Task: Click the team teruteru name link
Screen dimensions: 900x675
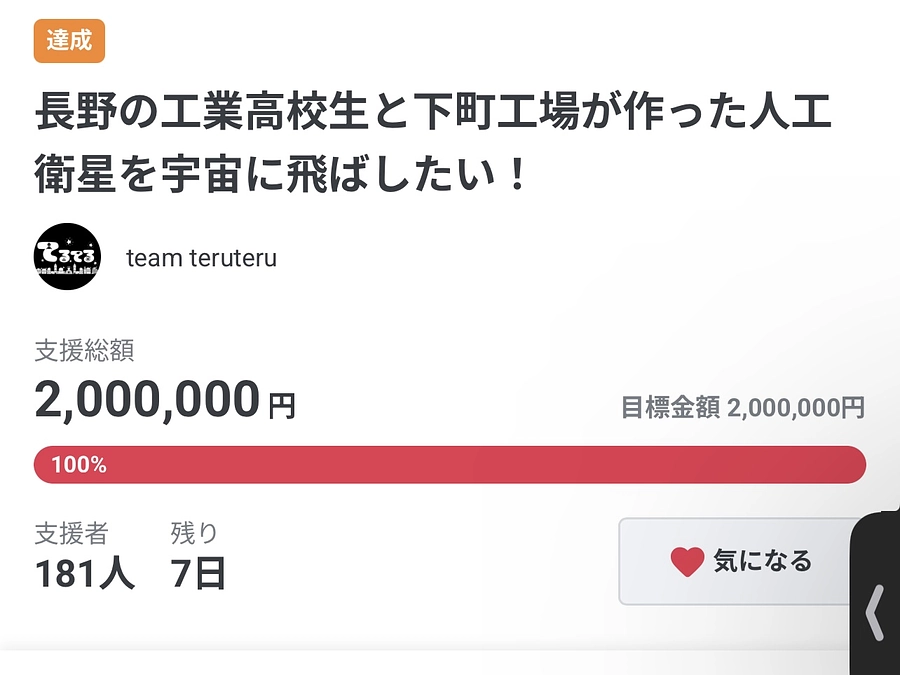Action: click(202, 257)
